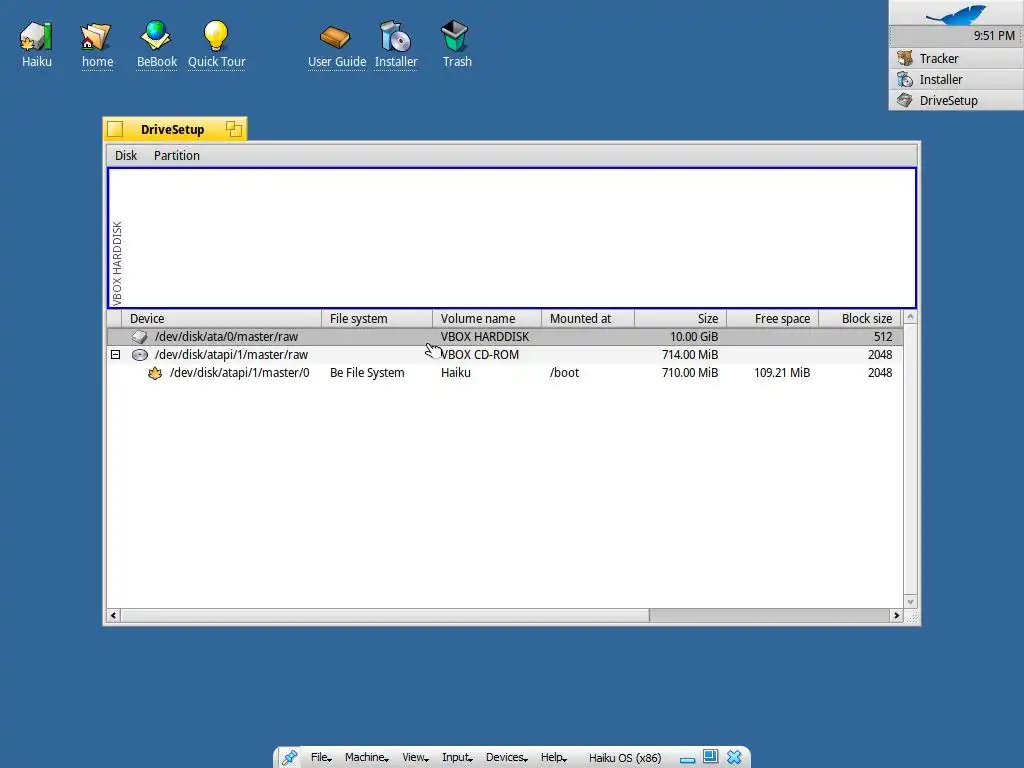The height and width of the screenshot is (768, 1024).
Task: Click the Free space column header
Action: click(x=773, y=319)
